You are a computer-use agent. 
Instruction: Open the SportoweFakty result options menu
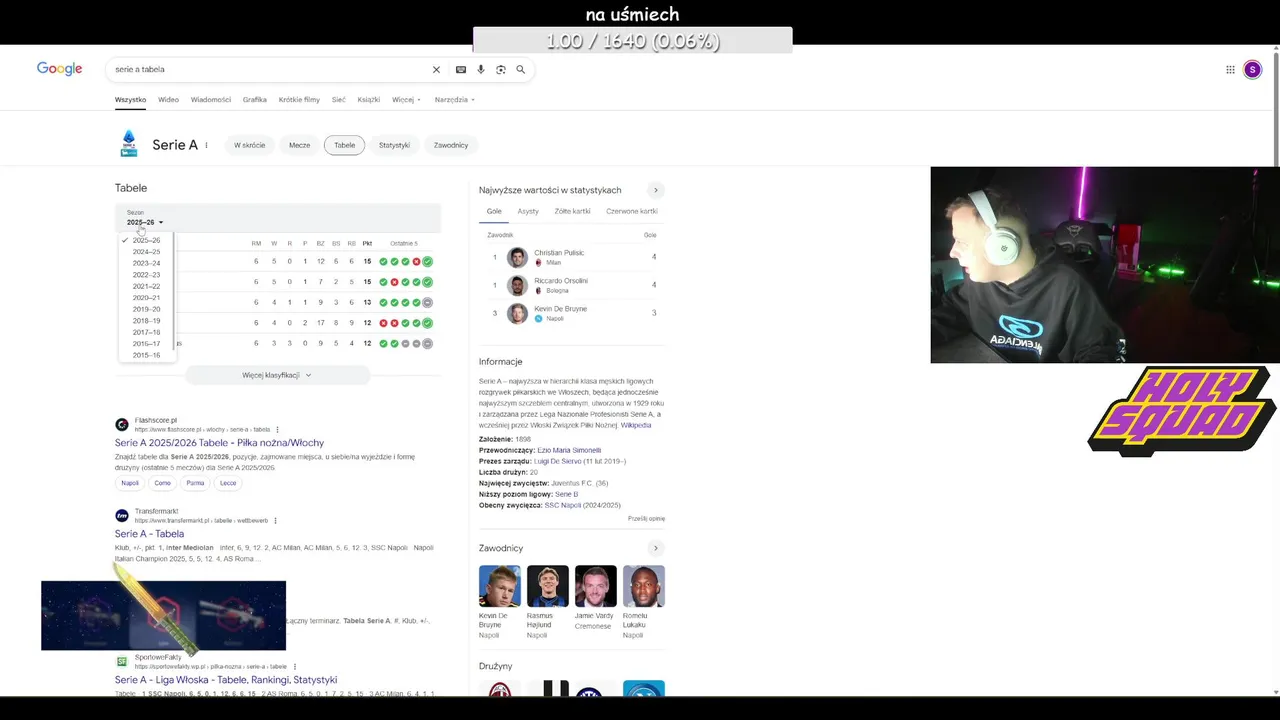point(295,666)
